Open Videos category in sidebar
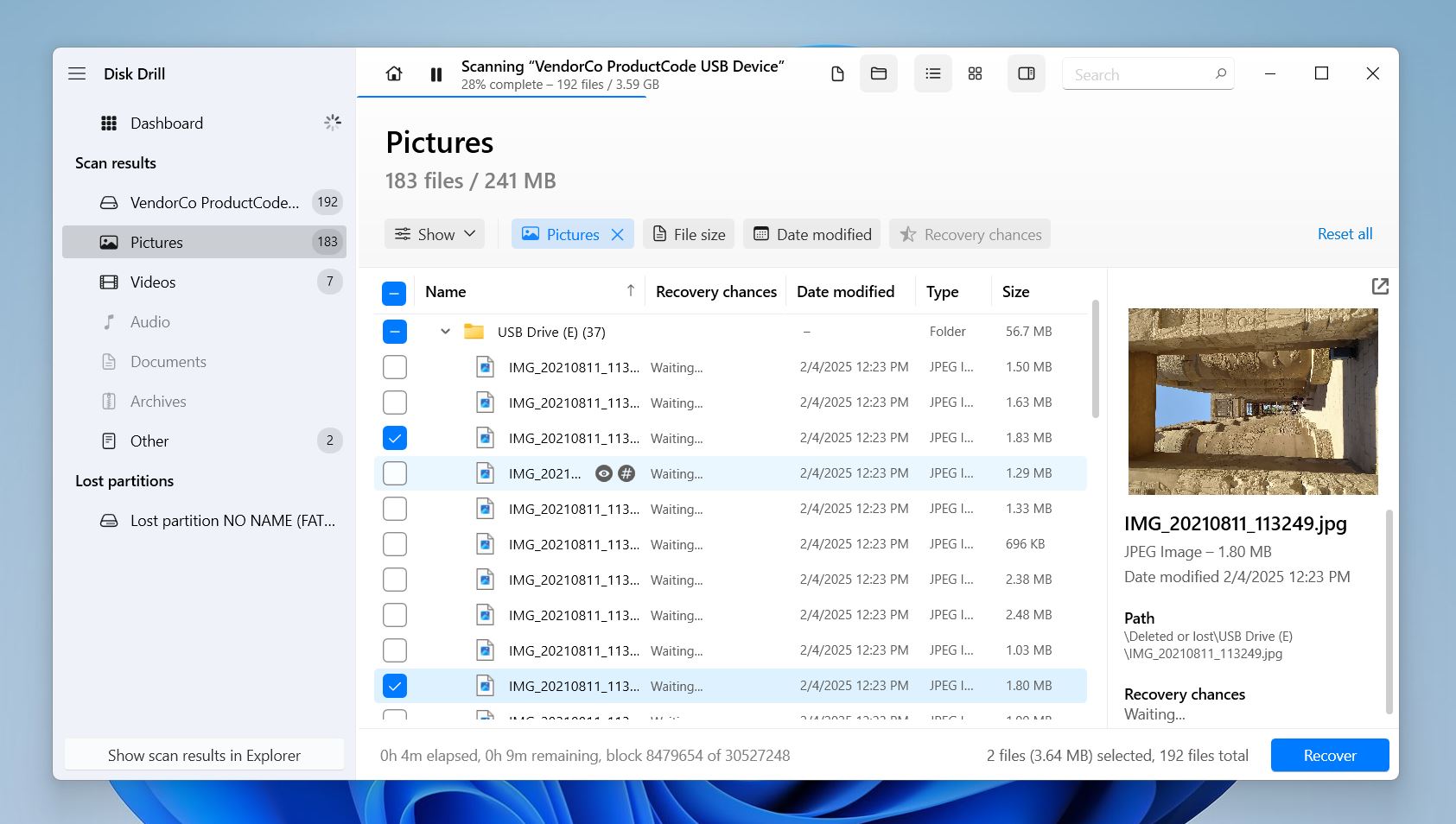The image size is (1456, 824). pyautogui.click(x=204, y=282)
